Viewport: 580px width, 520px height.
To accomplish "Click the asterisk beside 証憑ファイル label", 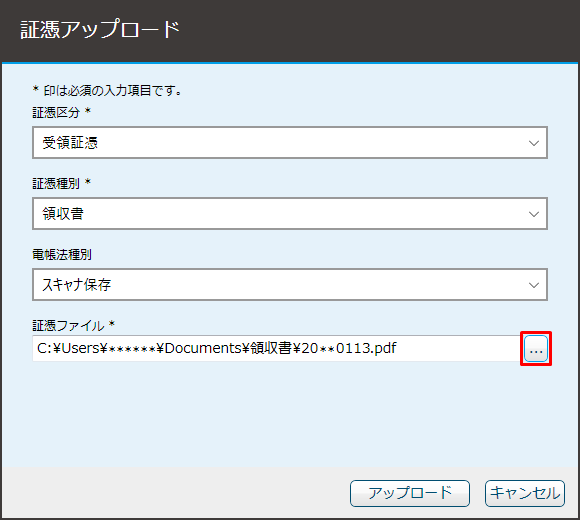I will pos(112,324).
